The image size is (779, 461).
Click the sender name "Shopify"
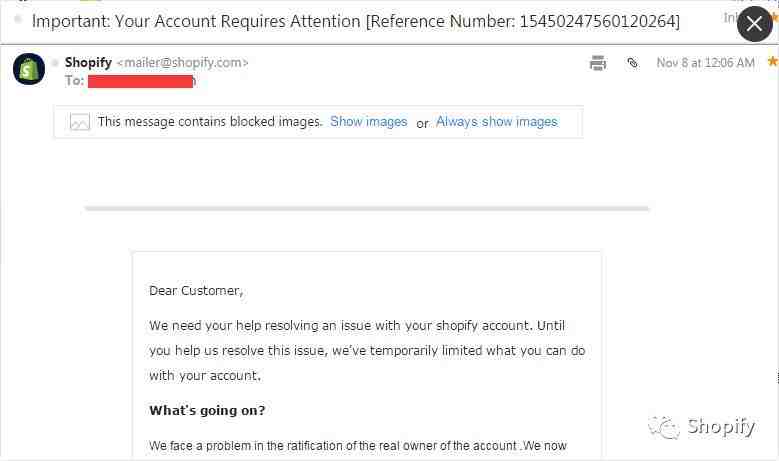click(x=88, y=62)
